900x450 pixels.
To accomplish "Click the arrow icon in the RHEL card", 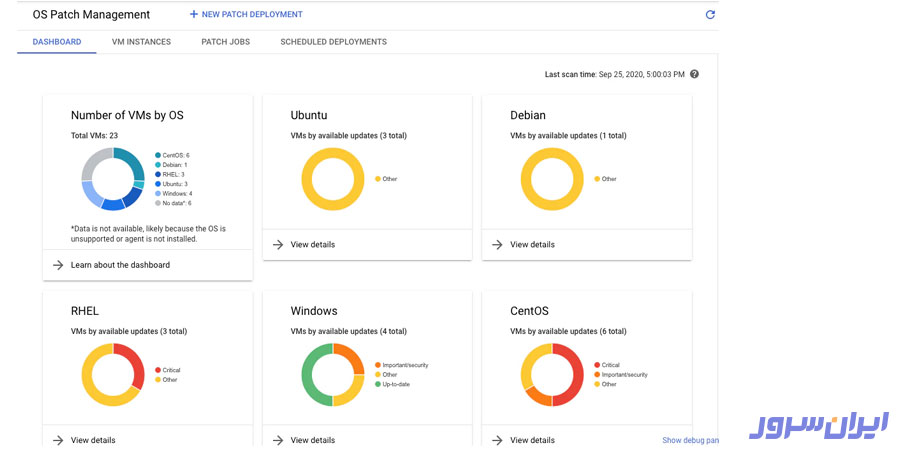I will (58, 440).
